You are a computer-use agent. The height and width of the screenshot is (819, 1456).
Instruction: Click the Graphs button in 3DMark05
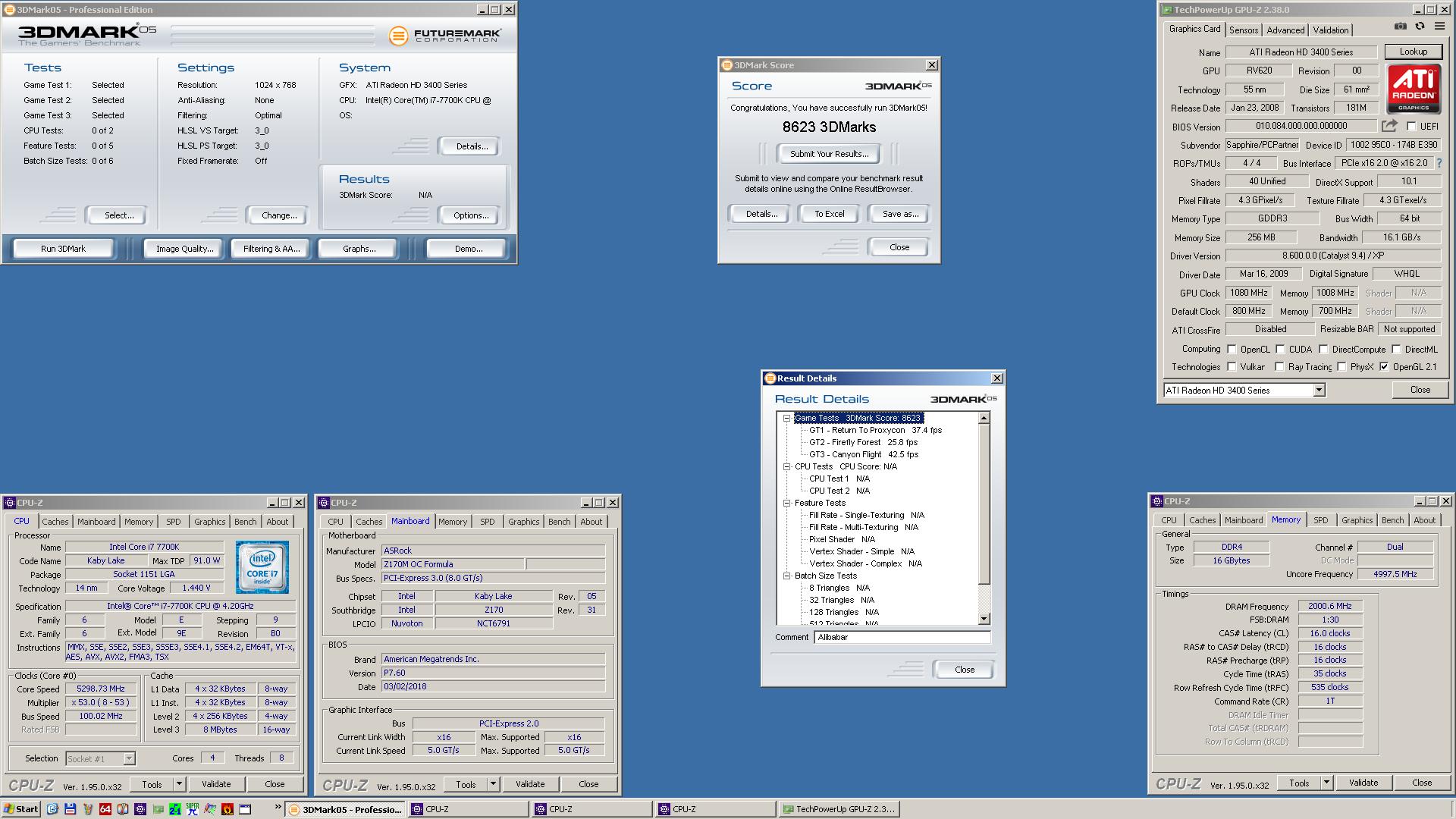click(x=359, y=249)
